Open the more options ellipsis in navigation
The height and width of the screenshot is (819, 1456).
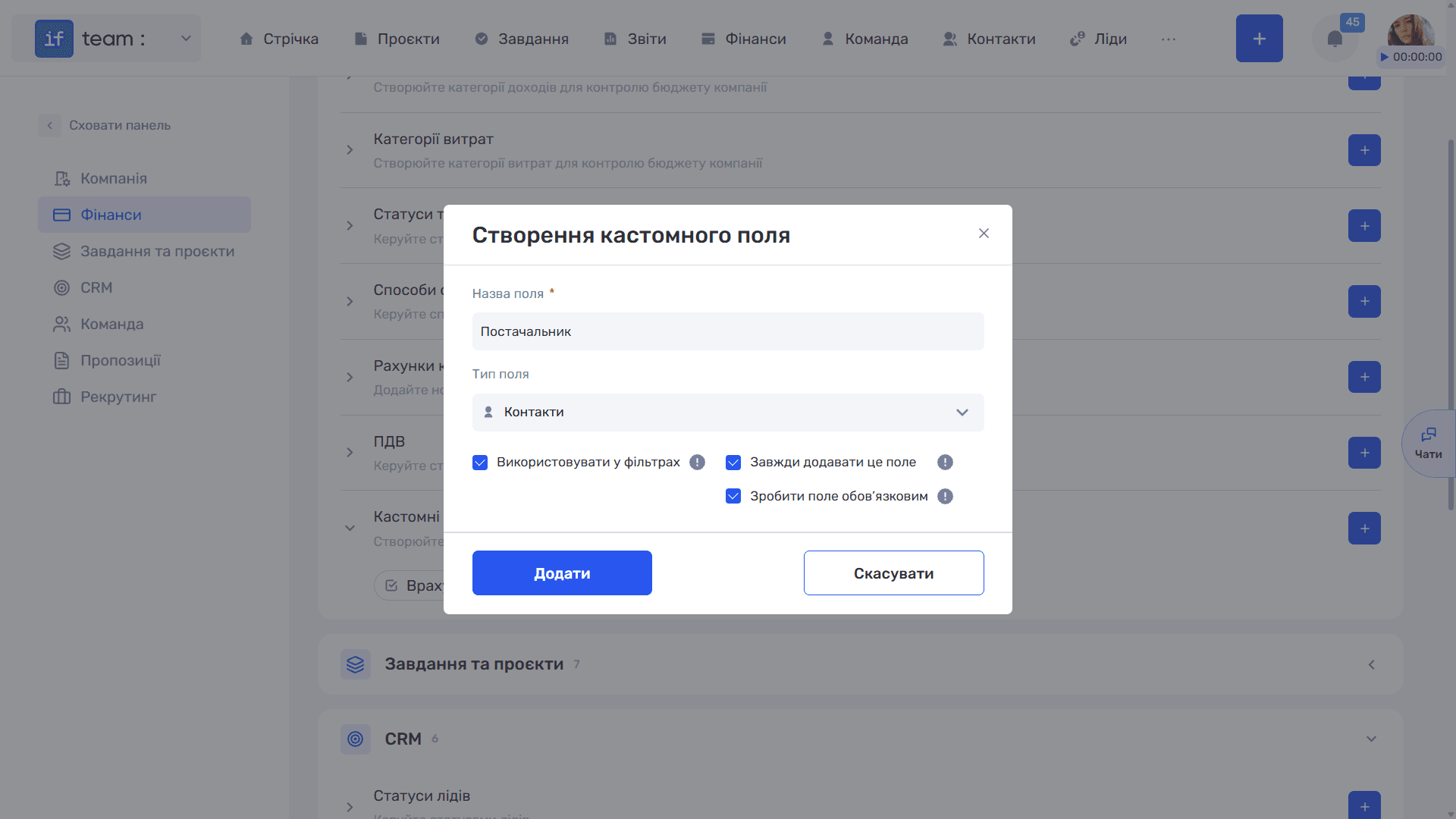[1168, 39]
